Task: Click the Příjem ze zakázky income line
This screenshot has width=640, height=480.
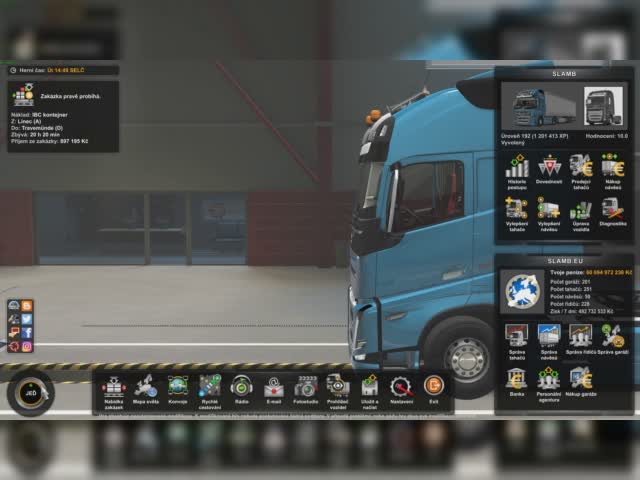Action: point(49,141)
